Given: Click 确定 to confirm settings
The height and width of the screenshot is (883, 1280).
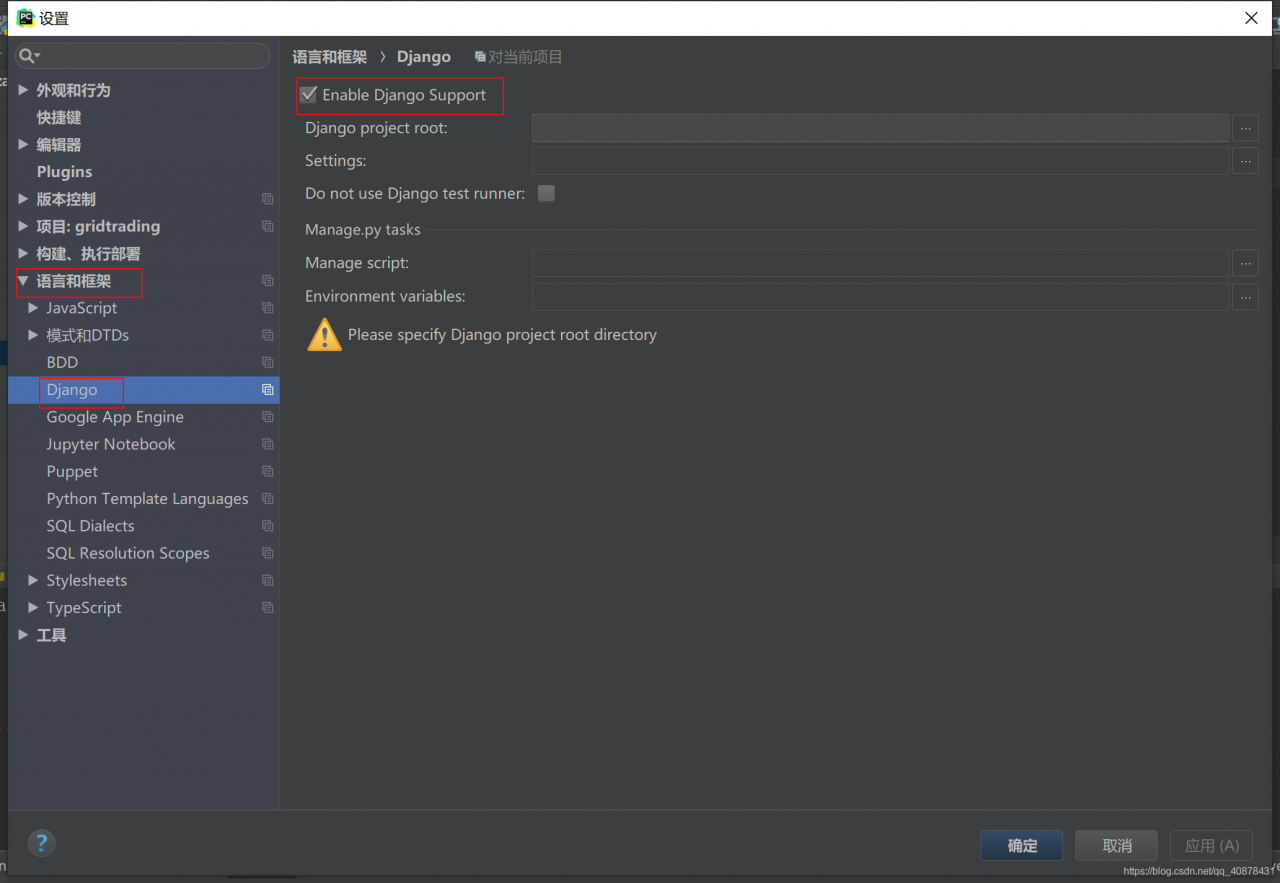Looking at the screenshot, I should tap(1022, 845).
